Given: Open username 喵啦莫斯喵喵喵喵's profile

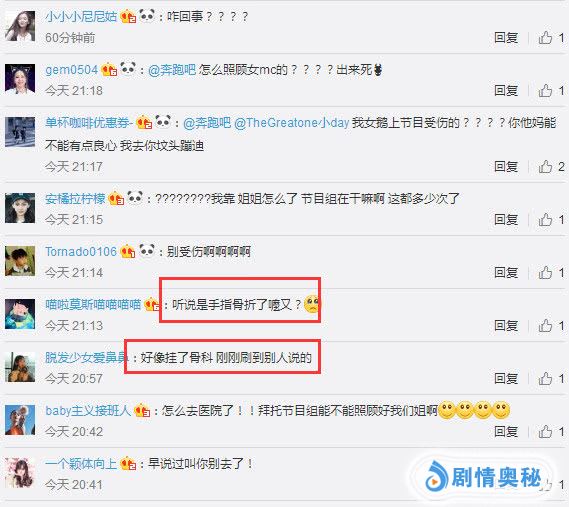Looking at the screenshot, I should click(x=93, y=304).
